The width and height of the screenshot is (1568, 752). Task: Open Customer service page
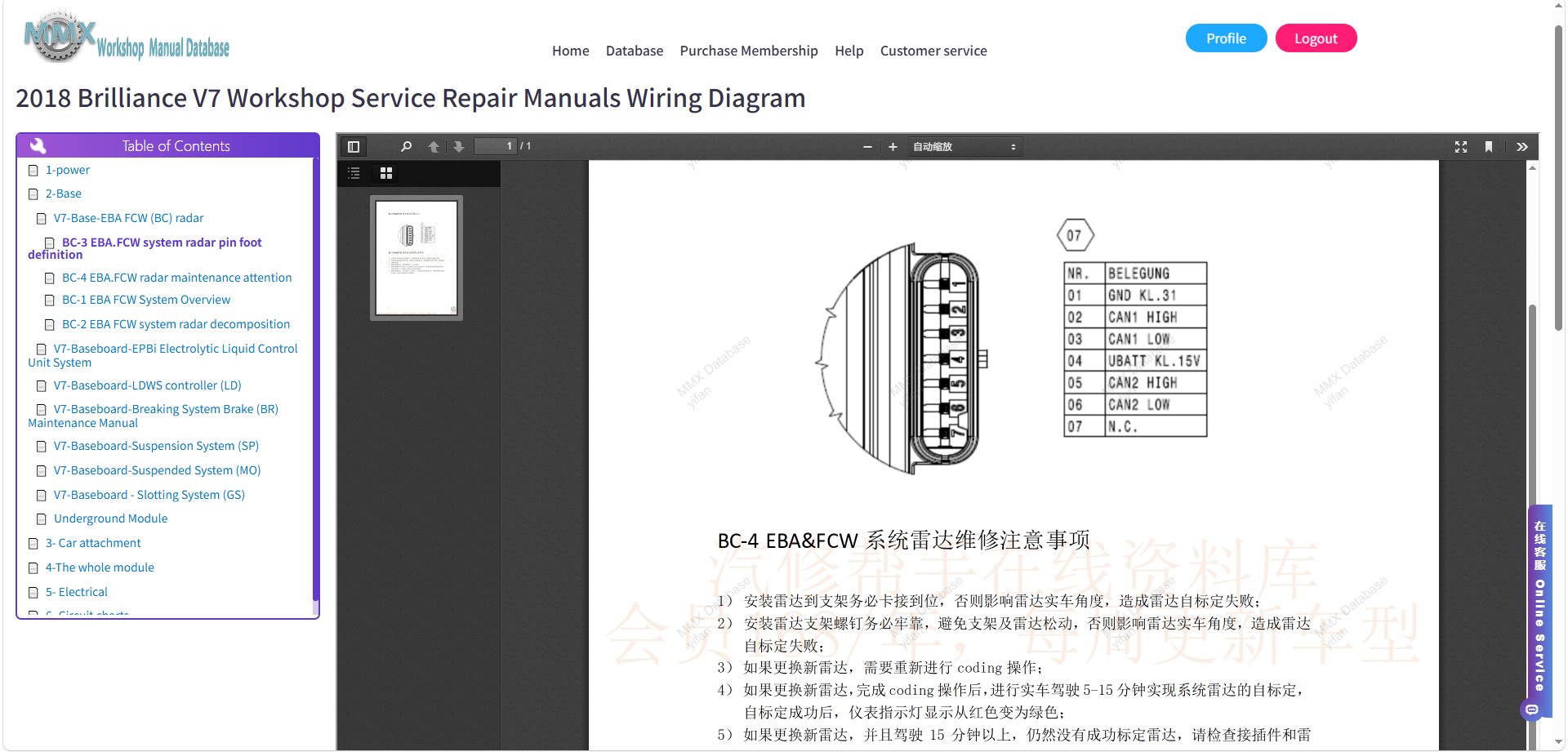coord(933,51)
